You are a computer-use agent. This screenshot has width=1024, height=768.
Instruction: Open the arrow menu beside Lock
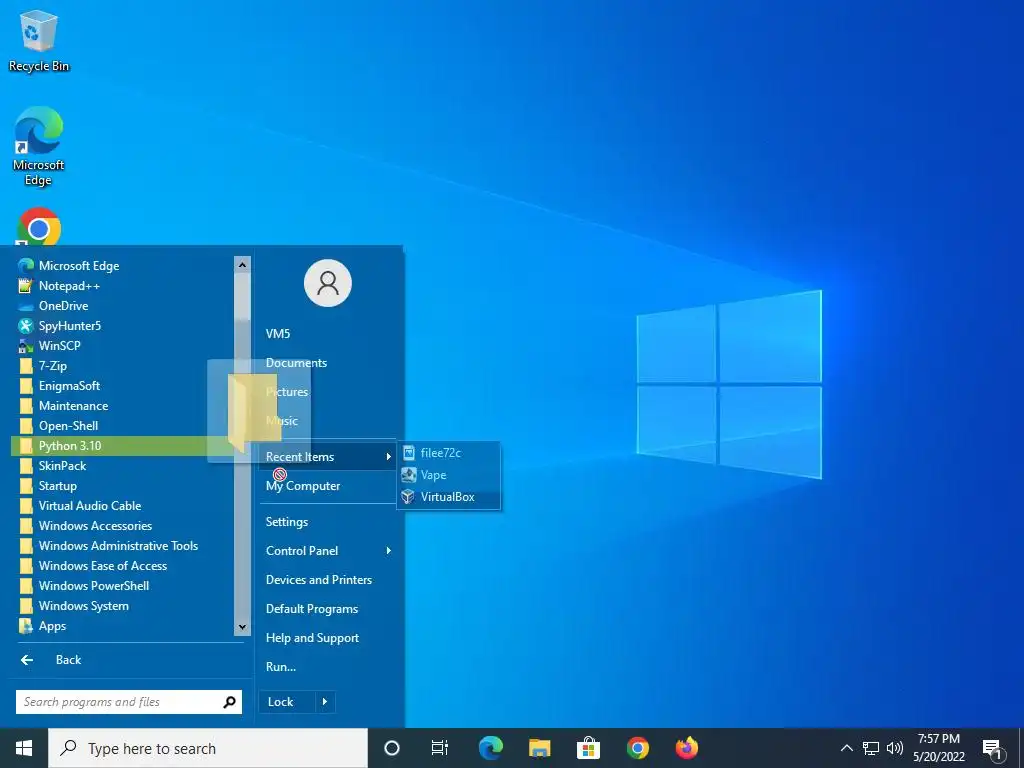(x=325, y=702)
